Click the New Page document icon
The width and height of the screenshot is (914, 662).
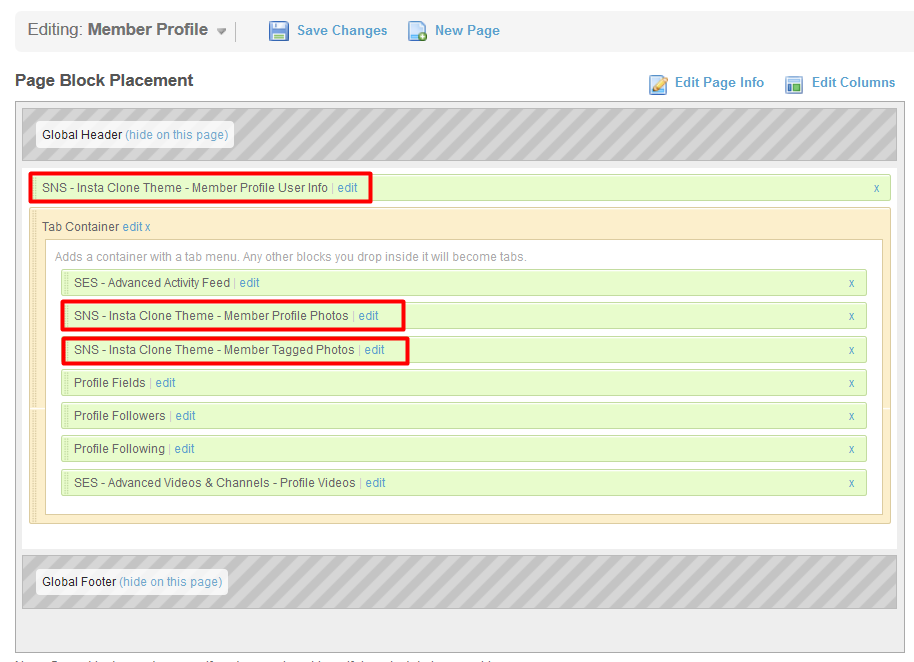(417, 31)
